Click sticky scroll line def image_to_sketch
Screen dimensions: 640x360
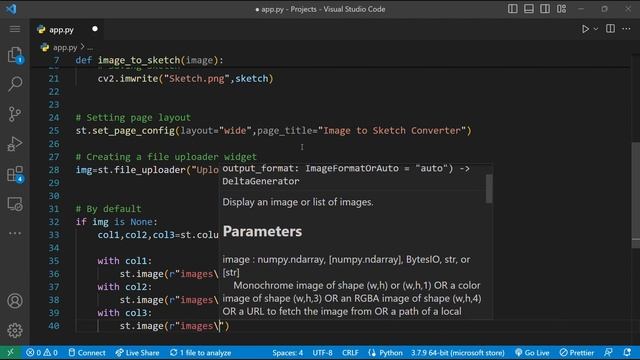(149, 60)
